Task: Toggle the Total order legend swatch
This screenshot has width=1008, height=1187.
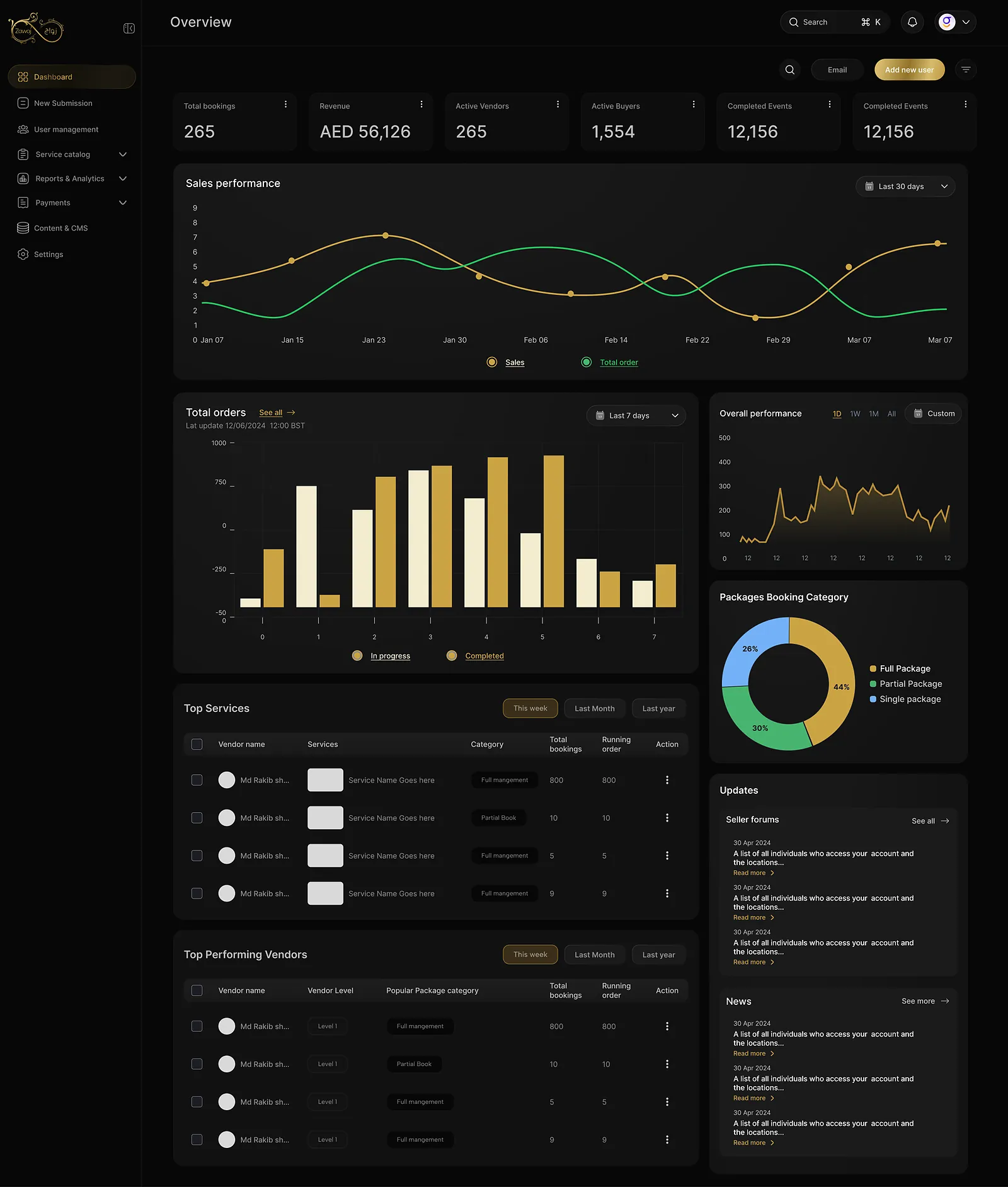Action: coord(587,362)
